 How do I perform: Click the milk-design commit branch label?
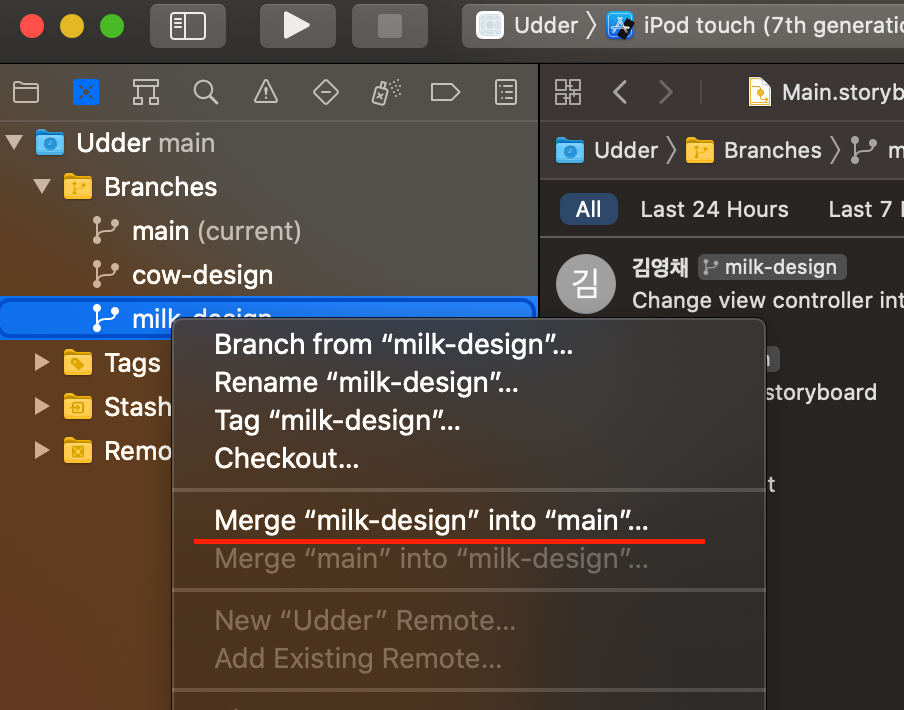tap(772, 267)
